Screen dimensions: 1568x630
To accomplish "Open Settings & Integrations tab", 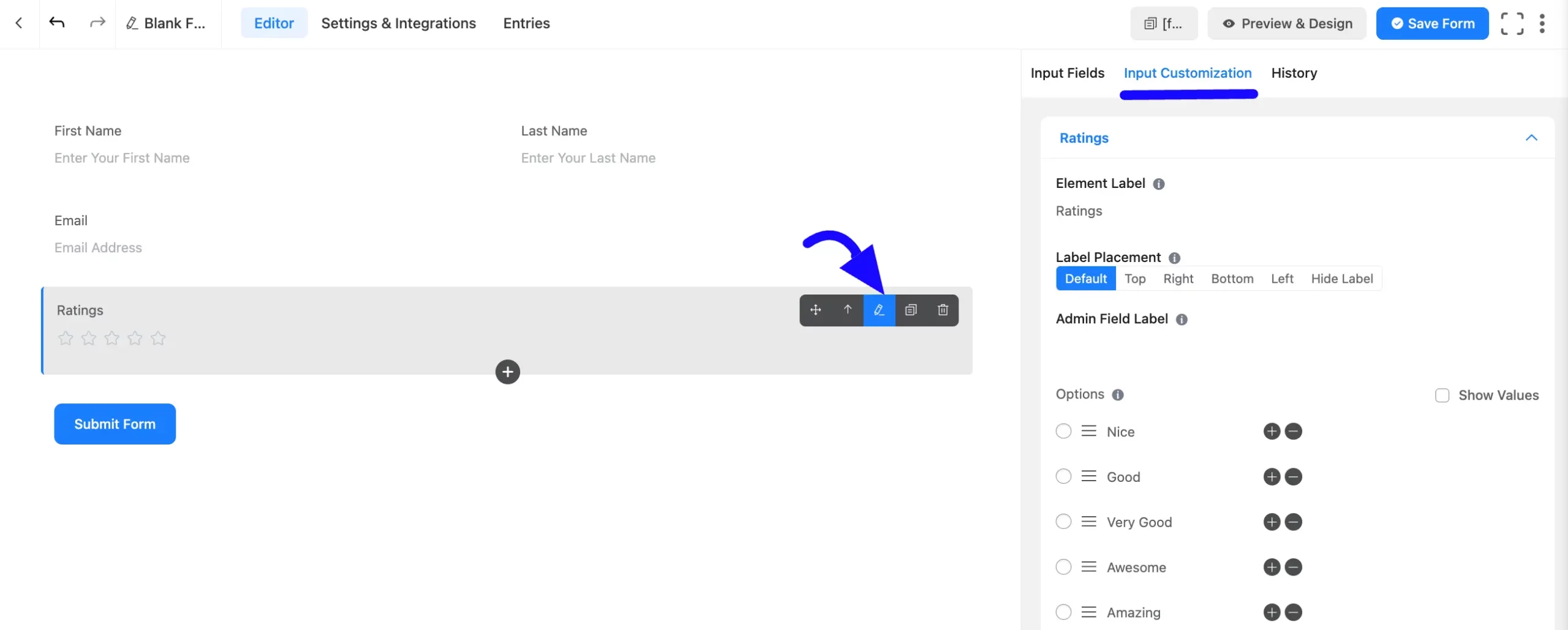I will (x=398, y=23).
